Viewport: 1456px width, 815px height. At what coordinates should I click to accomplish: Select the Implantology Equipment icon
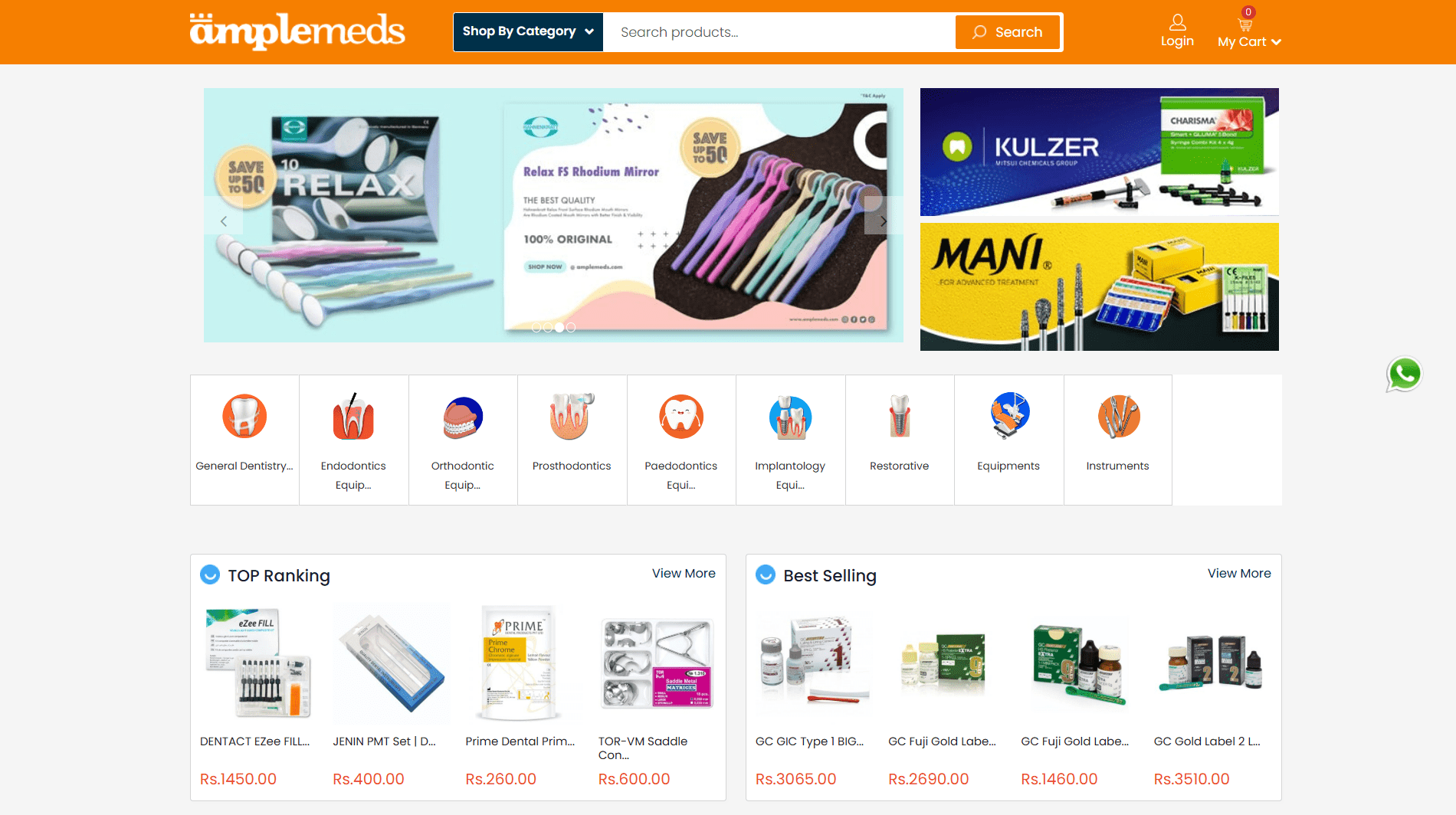(x=790, y=417)
